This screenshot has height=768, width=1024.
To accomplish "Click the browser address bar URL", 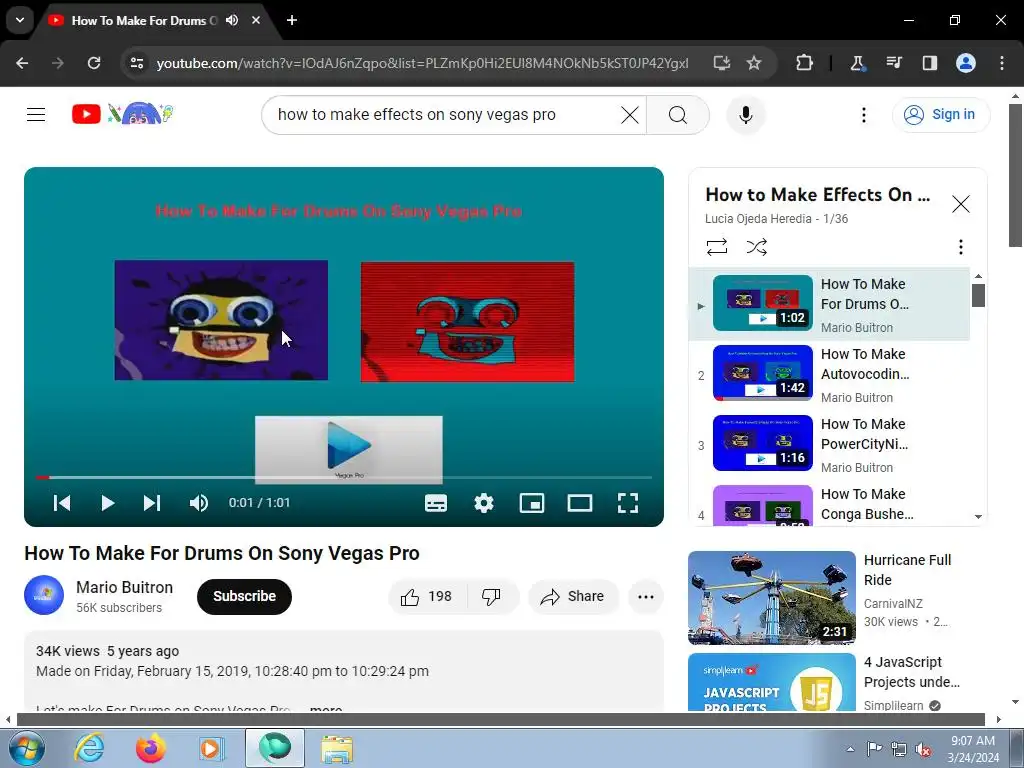I will click(x=422, y=63).
